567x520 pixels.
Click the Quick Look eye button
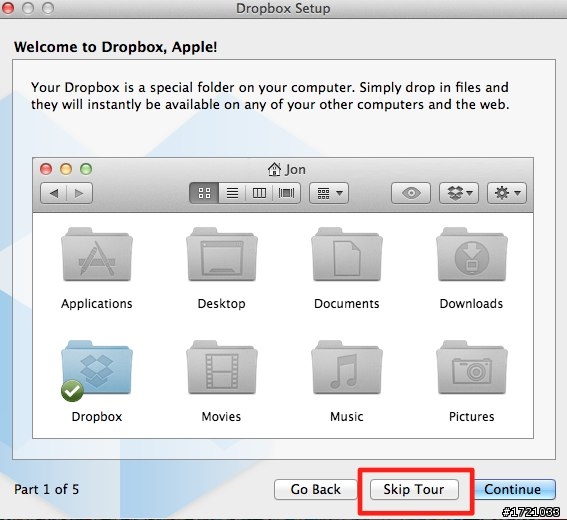pyautogui.click(x=411, y=193)
